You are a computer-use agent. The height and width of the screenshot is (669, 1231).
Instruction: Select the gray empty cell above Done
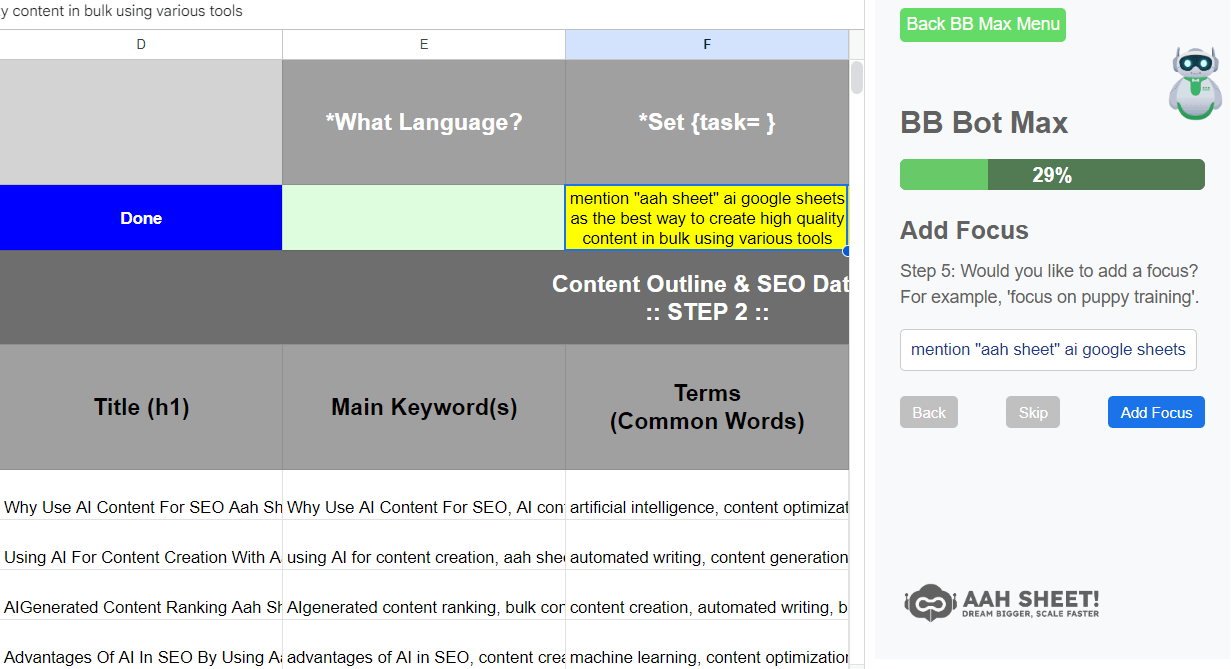point(141,122)
